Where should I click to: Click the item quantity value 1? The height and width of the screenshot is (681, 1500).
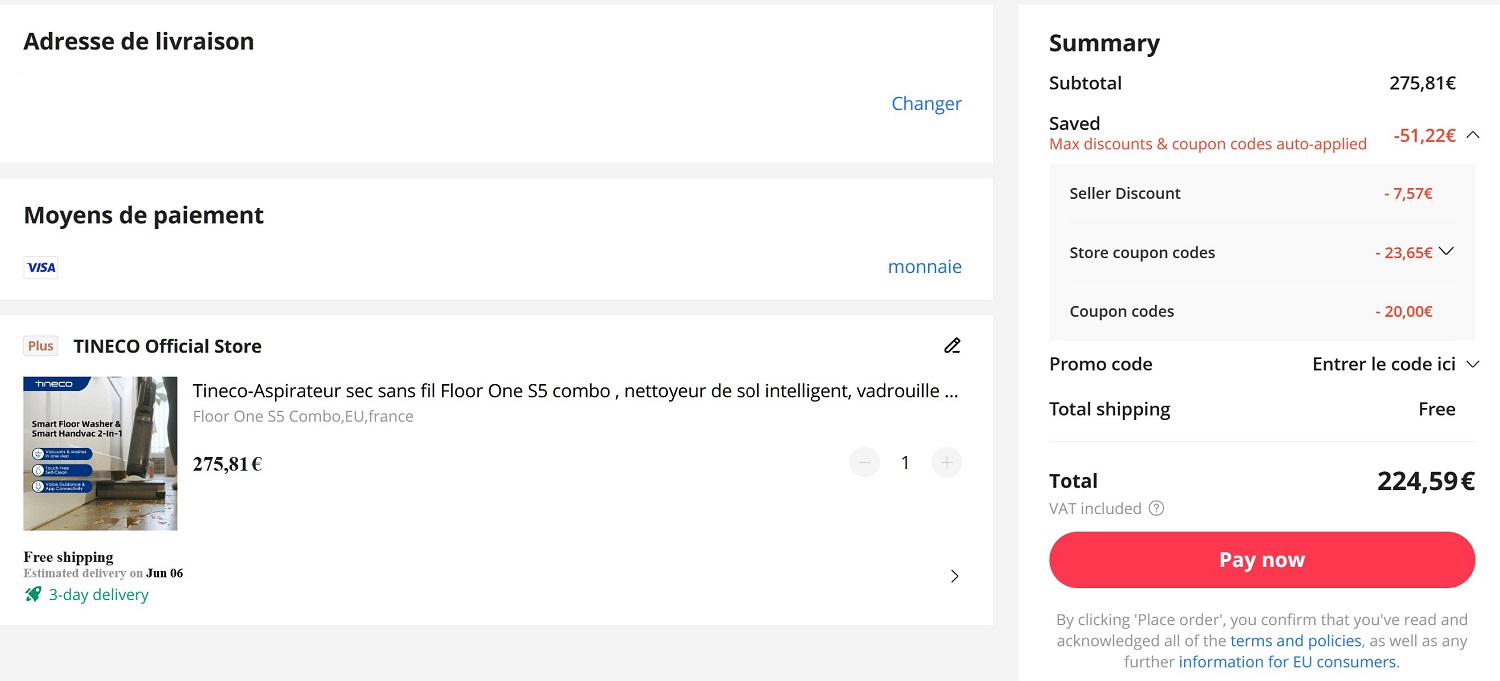(x=905, y=462)
